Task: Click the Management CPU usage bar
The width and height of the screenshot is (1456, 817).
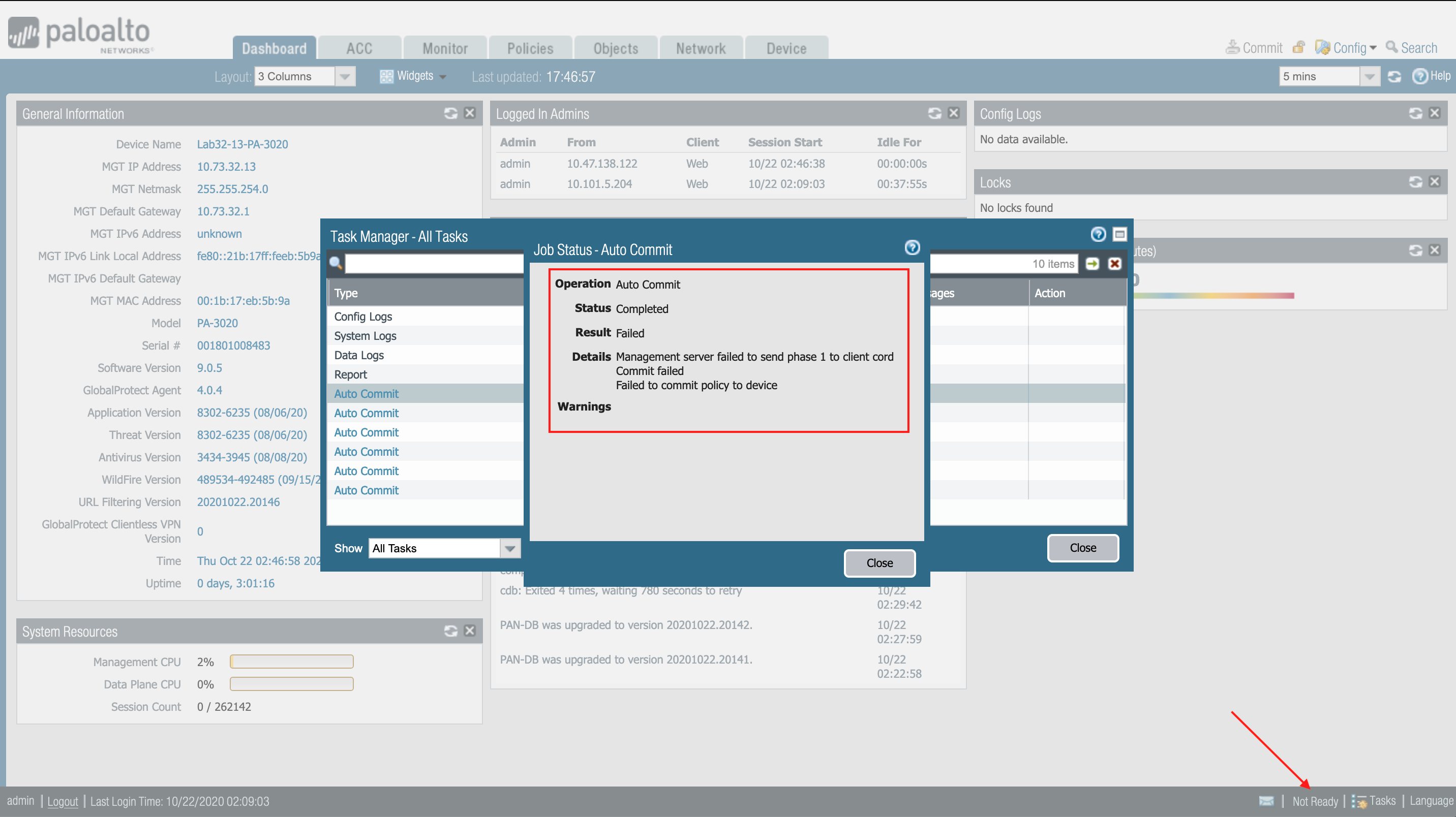Action: pyautogui.click(x=291, y=661)
